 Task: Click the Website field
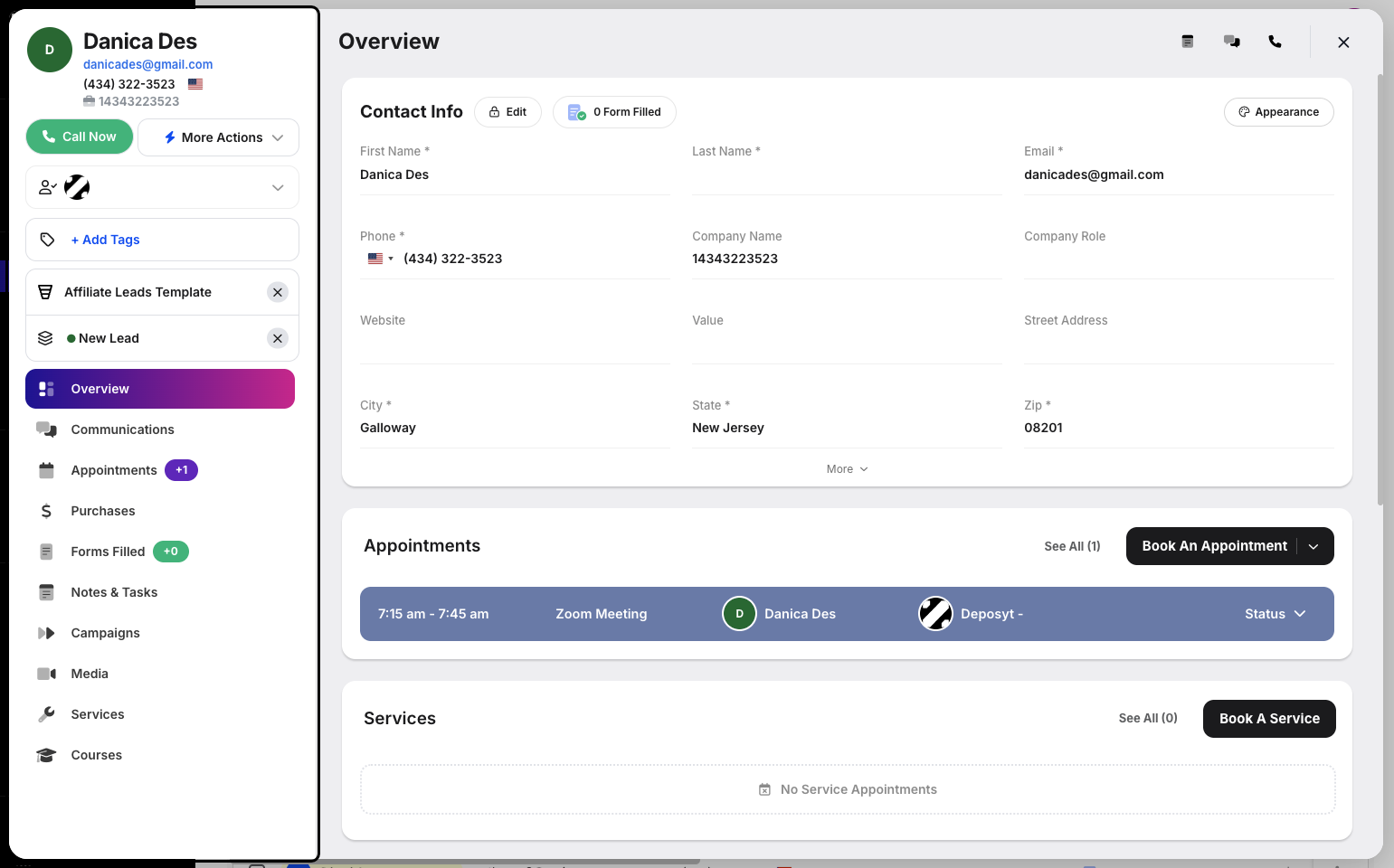tap(515, 344)
